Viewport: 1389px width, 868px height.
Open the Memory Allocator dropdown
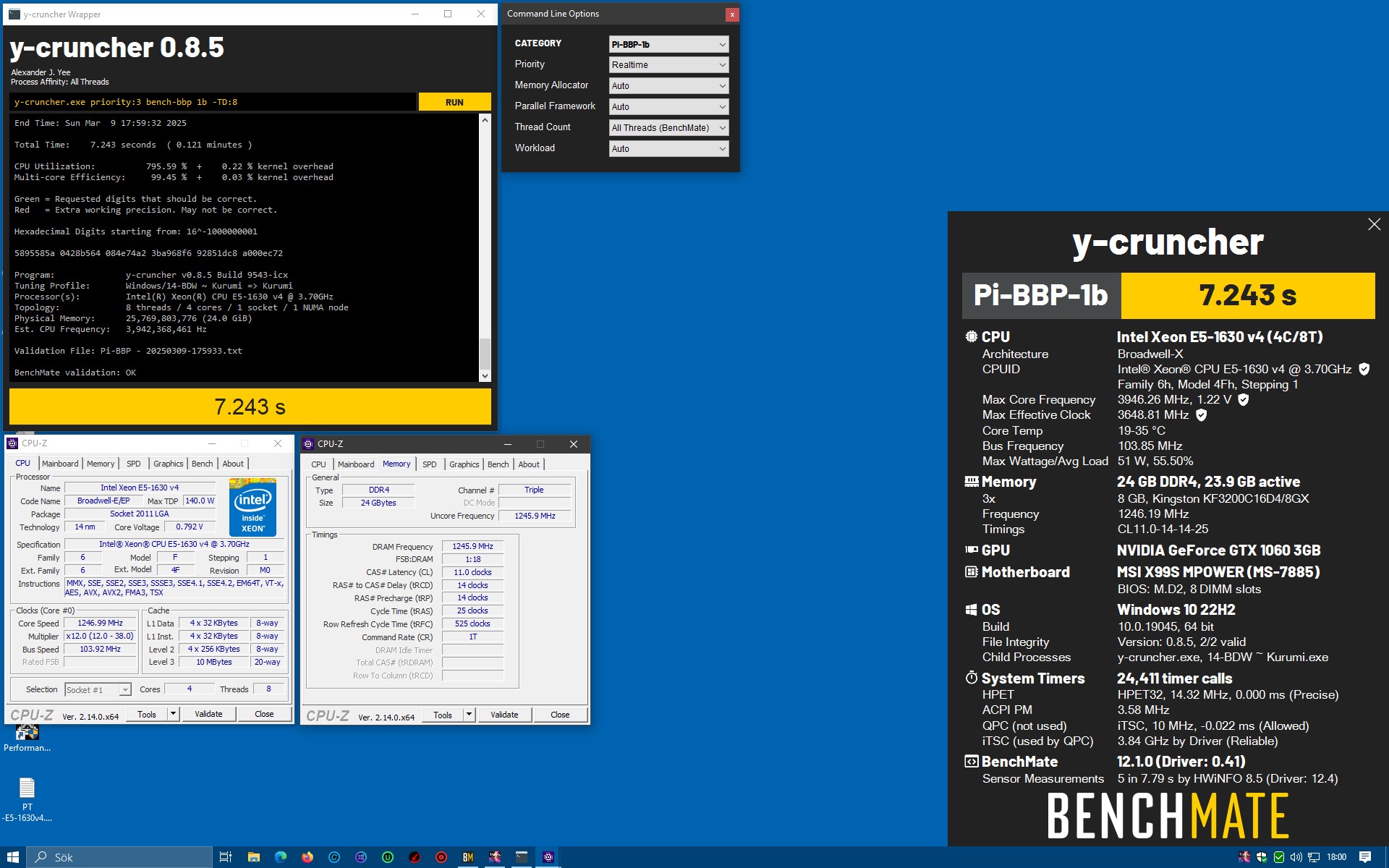[x=668, y=85]
